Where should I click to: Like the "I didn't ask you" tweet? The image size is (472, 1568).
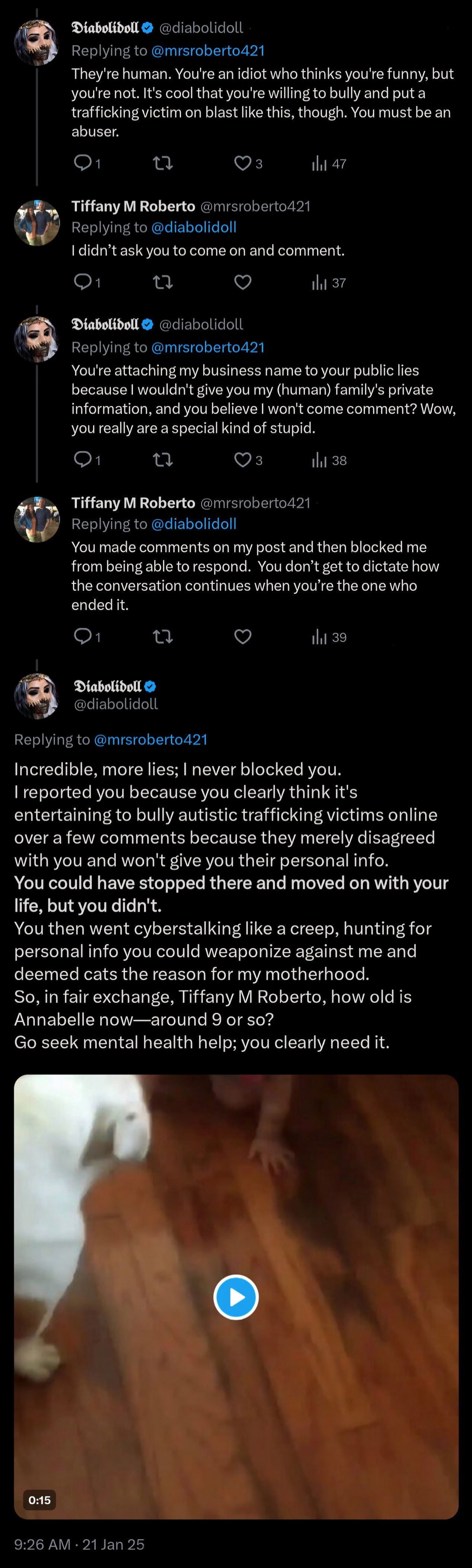pos(243,282)
